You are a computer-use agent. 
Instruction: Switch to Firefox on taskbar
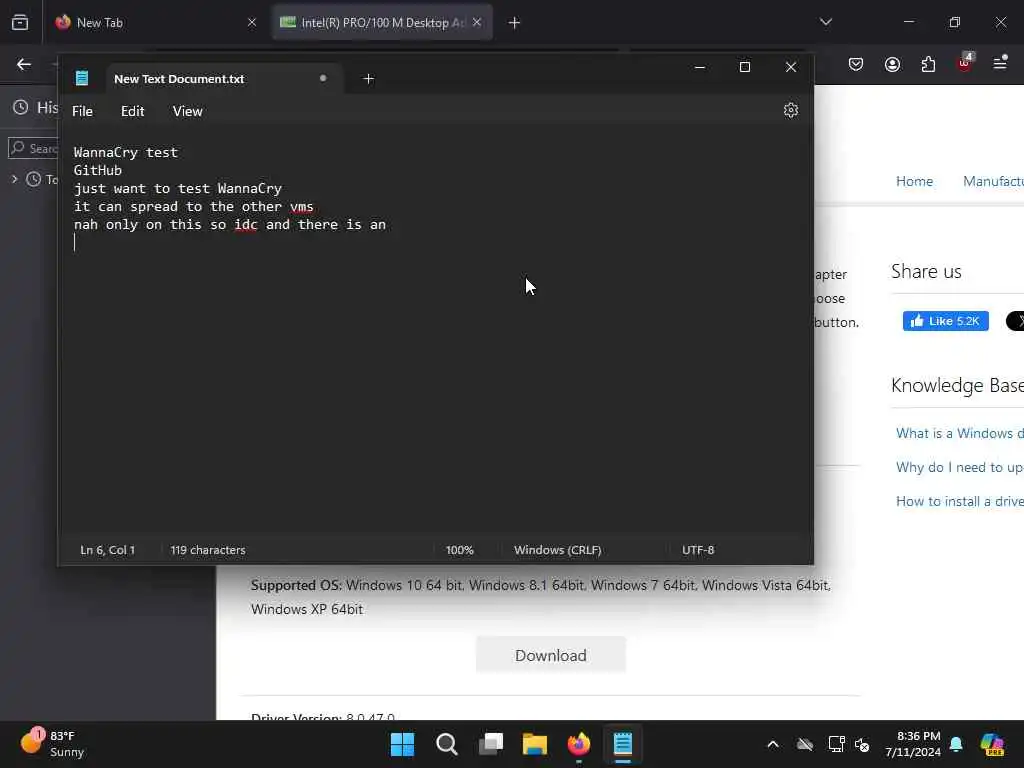(x=579, y=744)
